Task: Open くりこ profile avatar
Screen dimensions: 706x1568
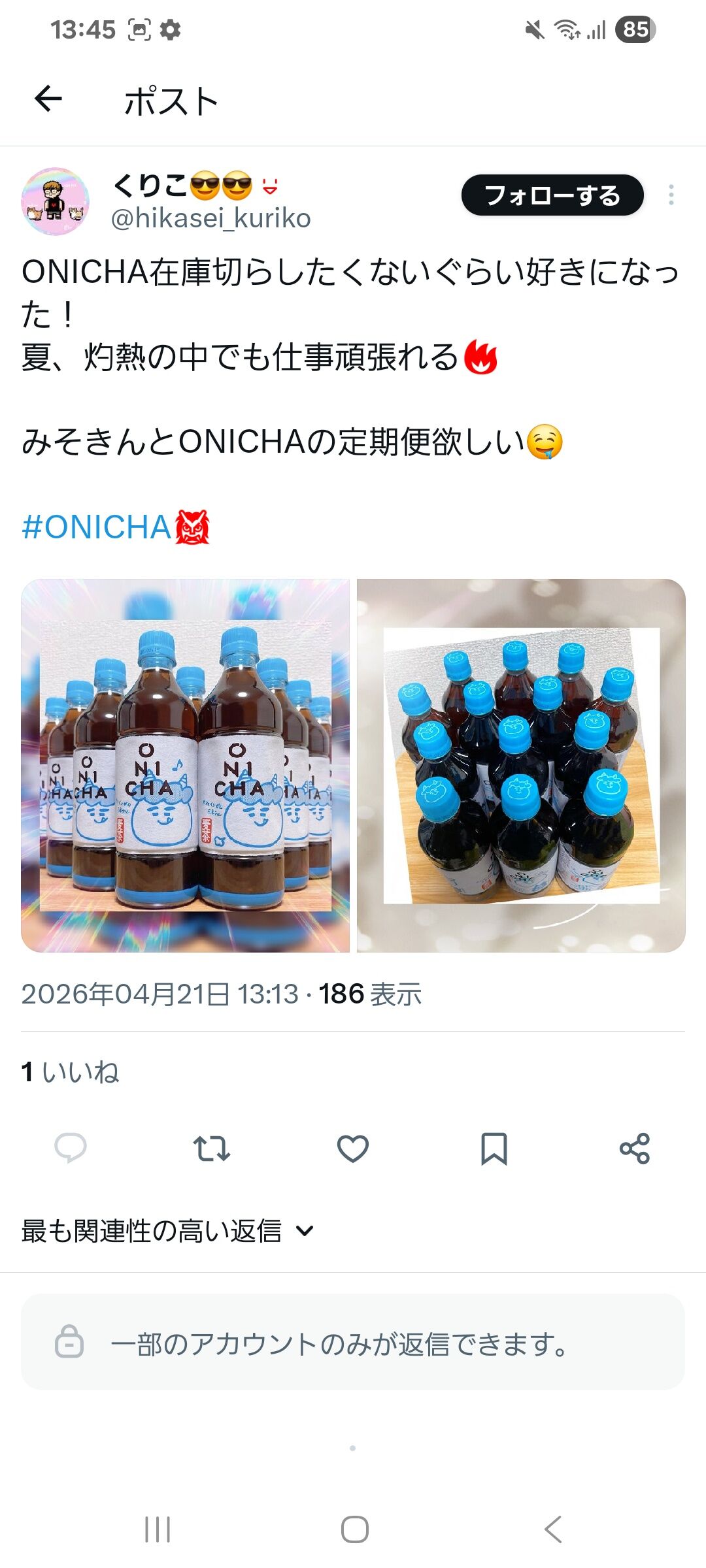Action: (56, 201)
